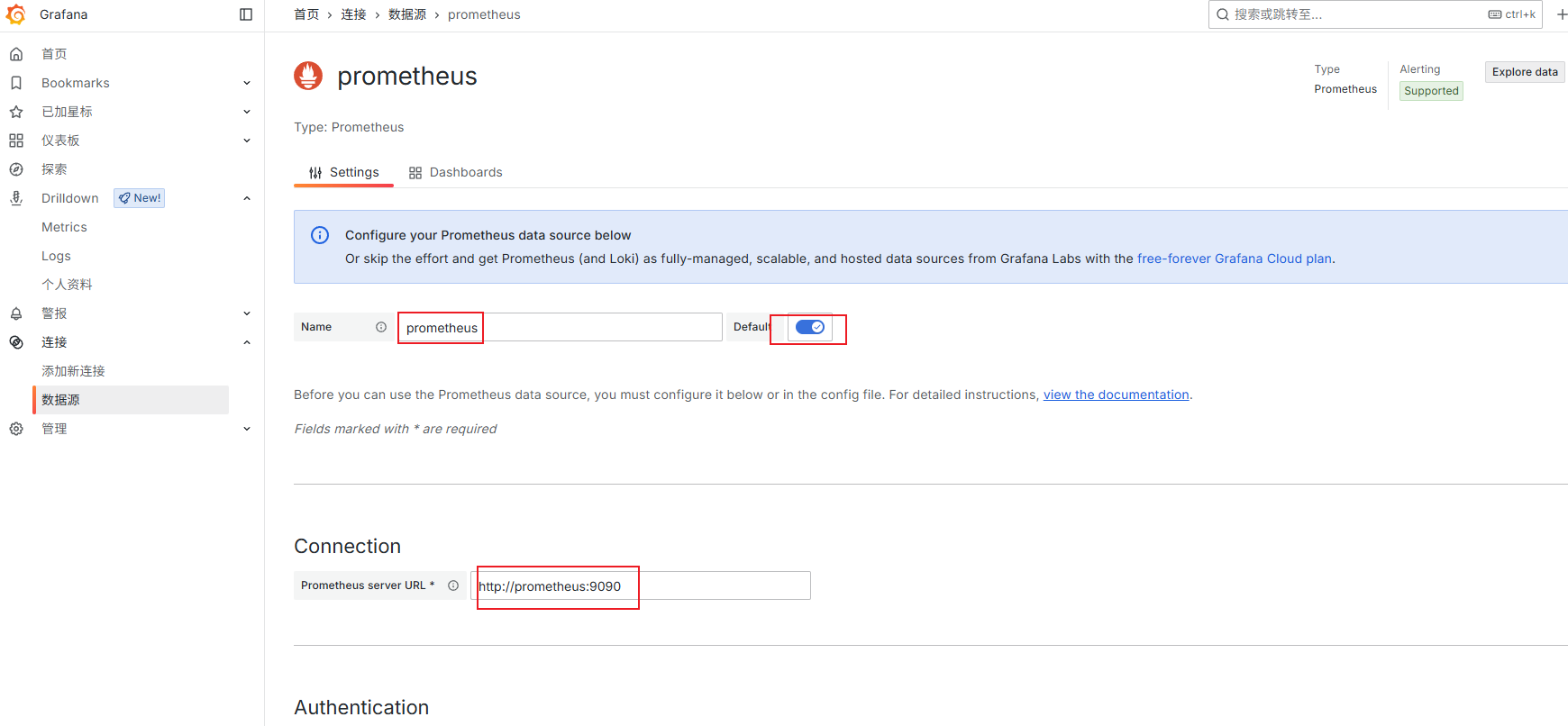1568x726 pixels.
Task: Click the prometheus breadcrumb text
Action: click(x=484, y=14)
